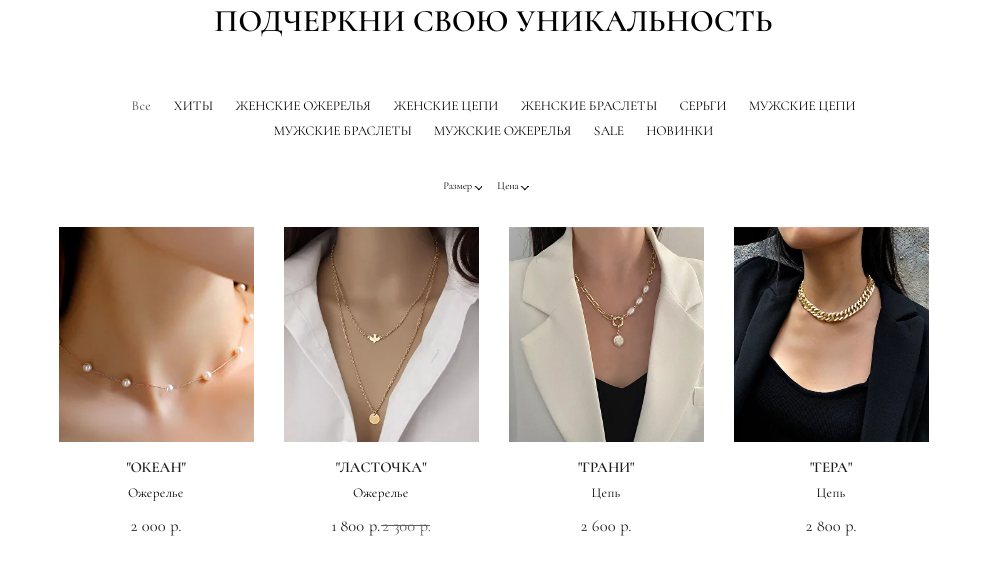Open the "ГРАНИ" chain product image
The height and width of the screenshot is (566, 986).
[606, 335]
